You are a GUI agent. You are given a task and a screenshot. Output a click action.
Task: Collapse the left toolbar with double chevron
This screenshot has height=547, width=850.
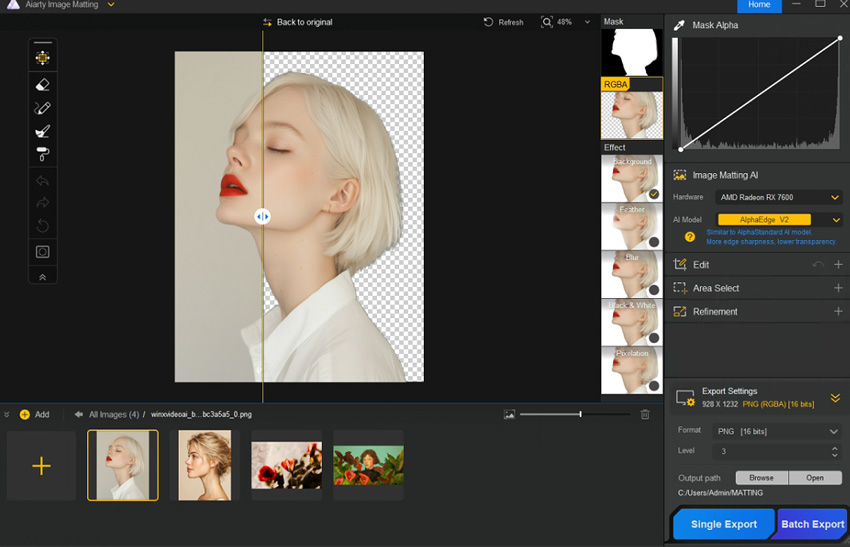pos(42,277)
